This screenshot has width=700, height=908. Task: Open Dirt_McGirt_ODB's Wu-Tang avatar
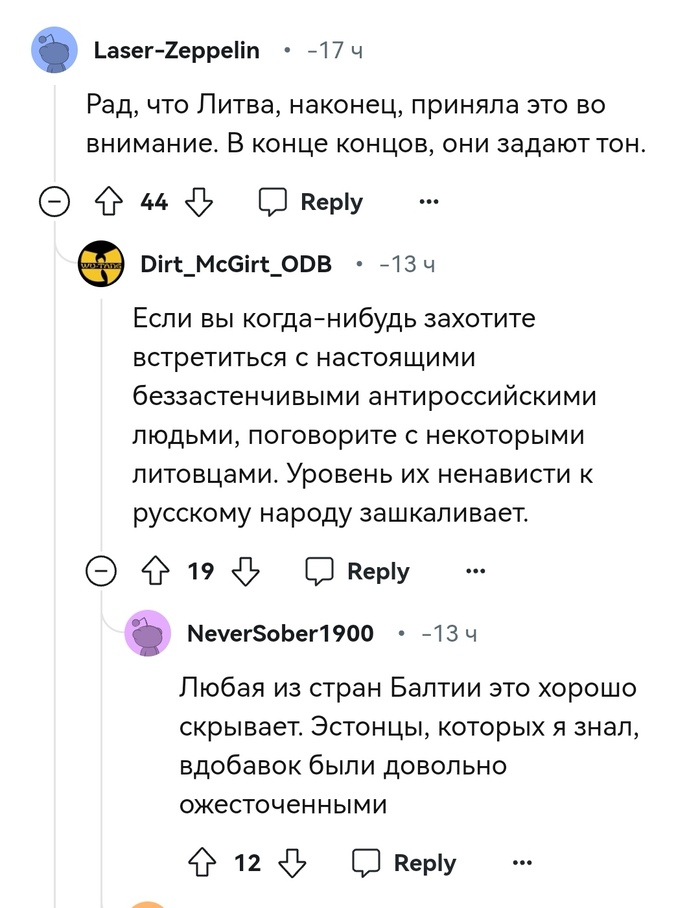point(101,264)
